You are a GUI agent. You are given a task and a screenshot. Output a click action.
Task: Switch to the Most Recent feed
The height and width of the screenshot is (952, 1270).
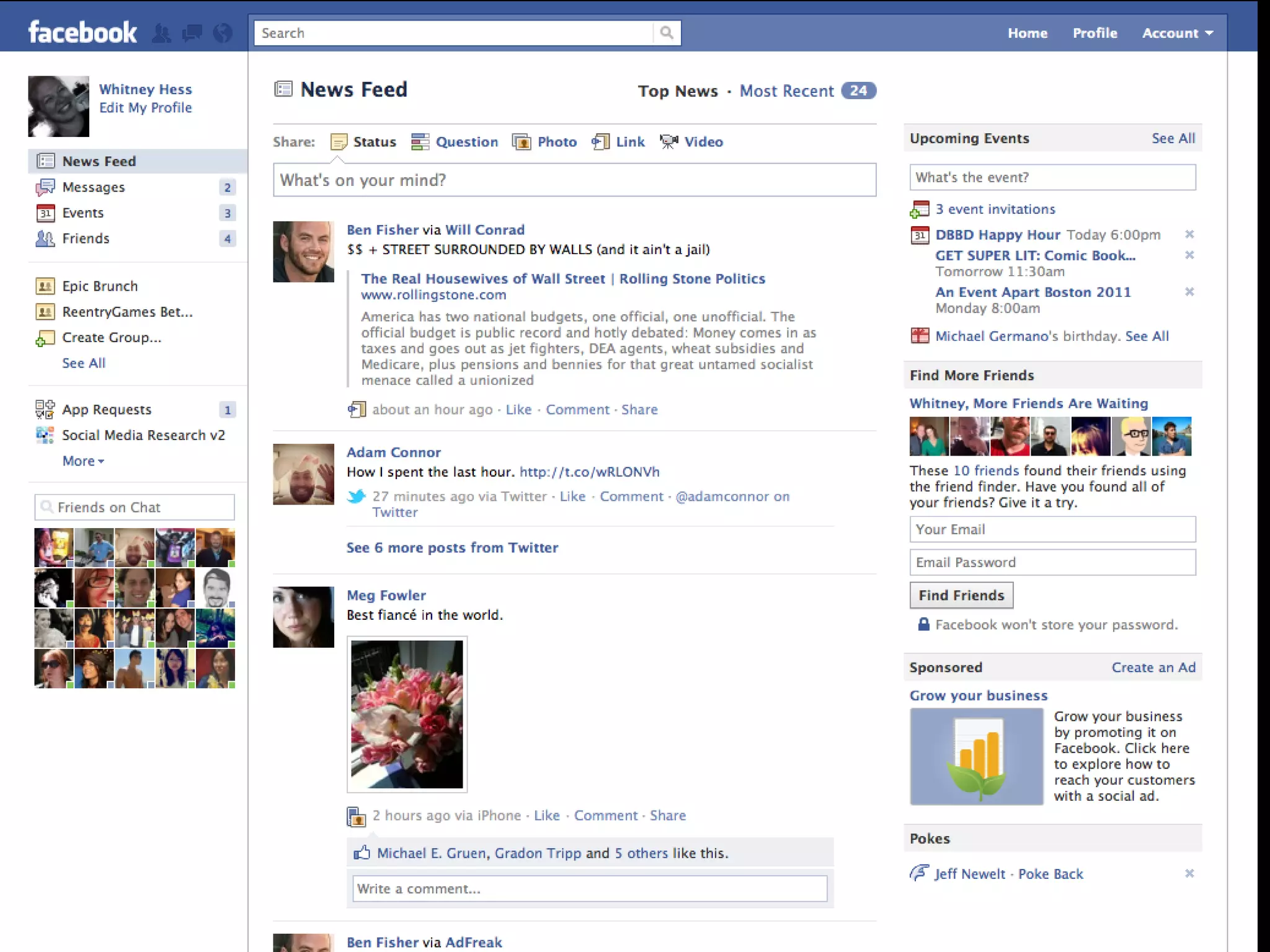coord(786,91)
